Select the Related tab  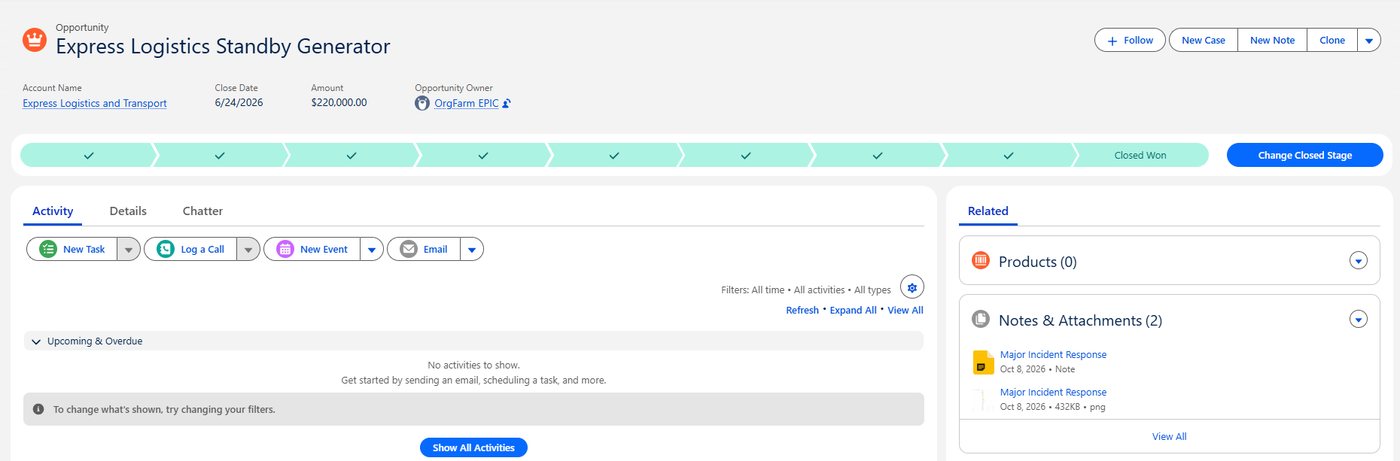point(988,211)
